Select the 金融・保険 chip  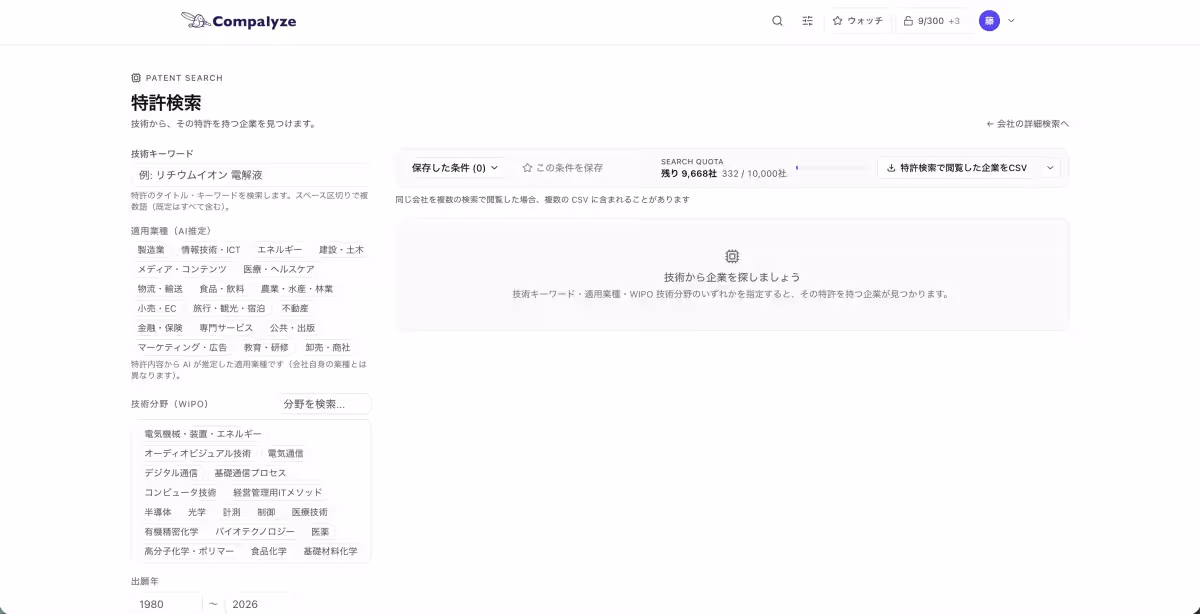(x=160, y=327)
